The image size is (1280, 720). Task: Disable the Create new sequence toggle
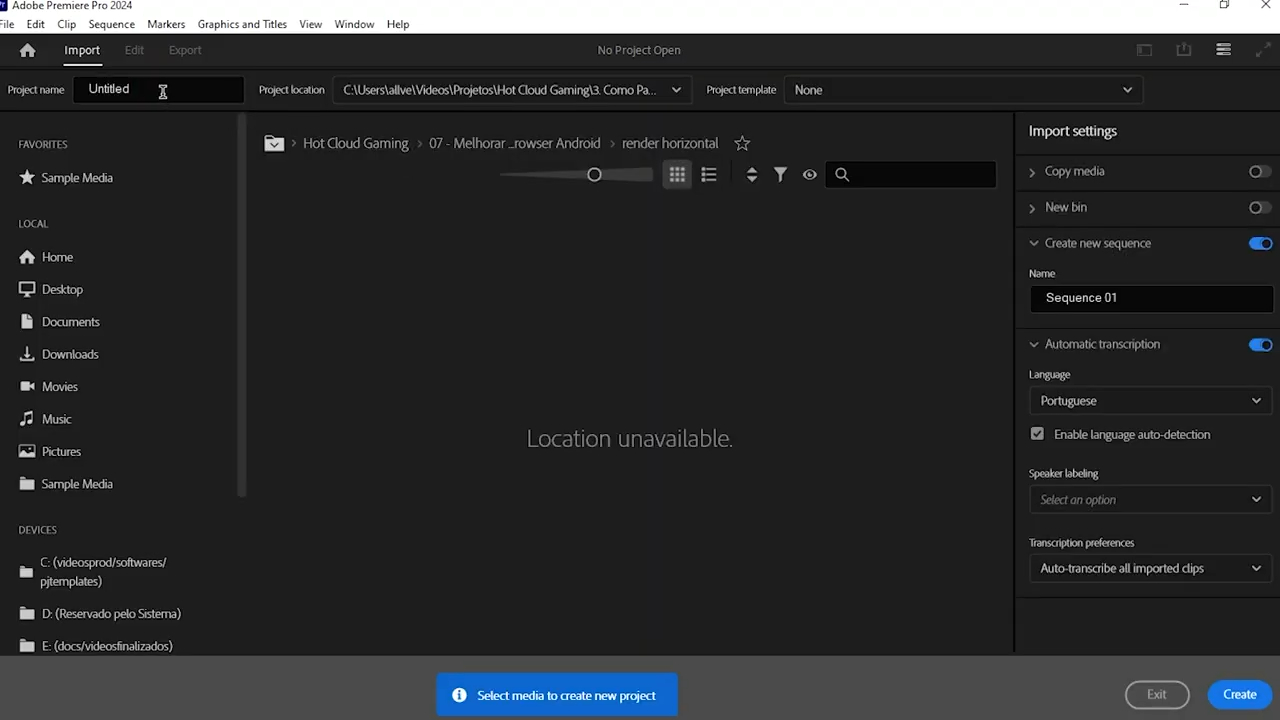pos(1260,243)
